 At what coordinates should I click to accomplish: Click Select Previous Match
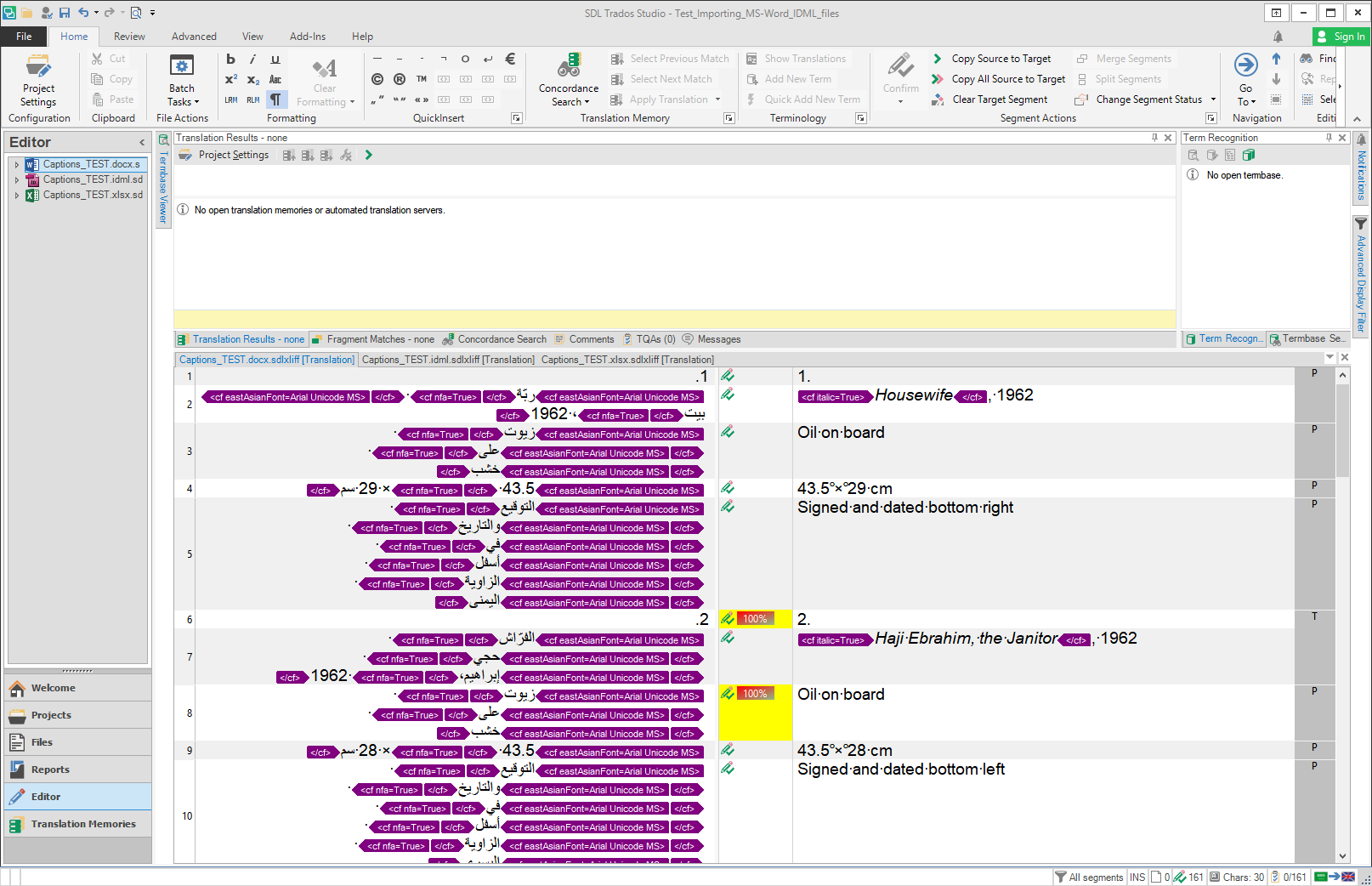tap(670, 59)
